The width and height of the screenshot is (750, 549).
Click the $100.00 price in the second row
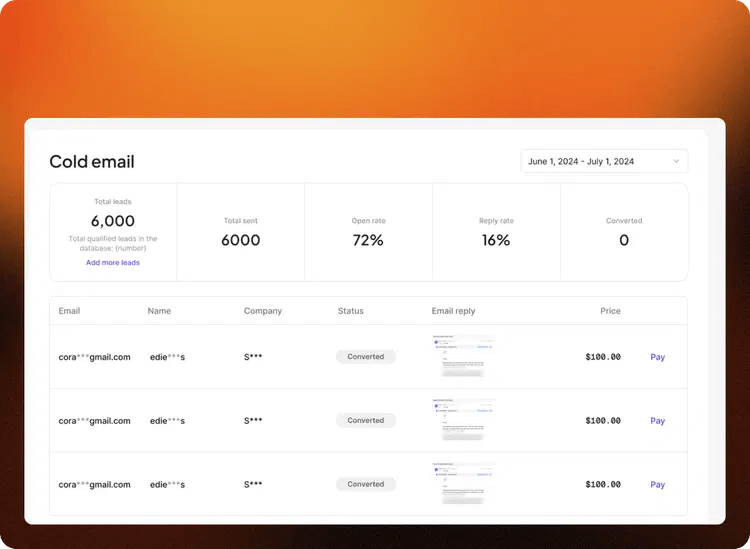pyautogui.click(x=603, y=420)
